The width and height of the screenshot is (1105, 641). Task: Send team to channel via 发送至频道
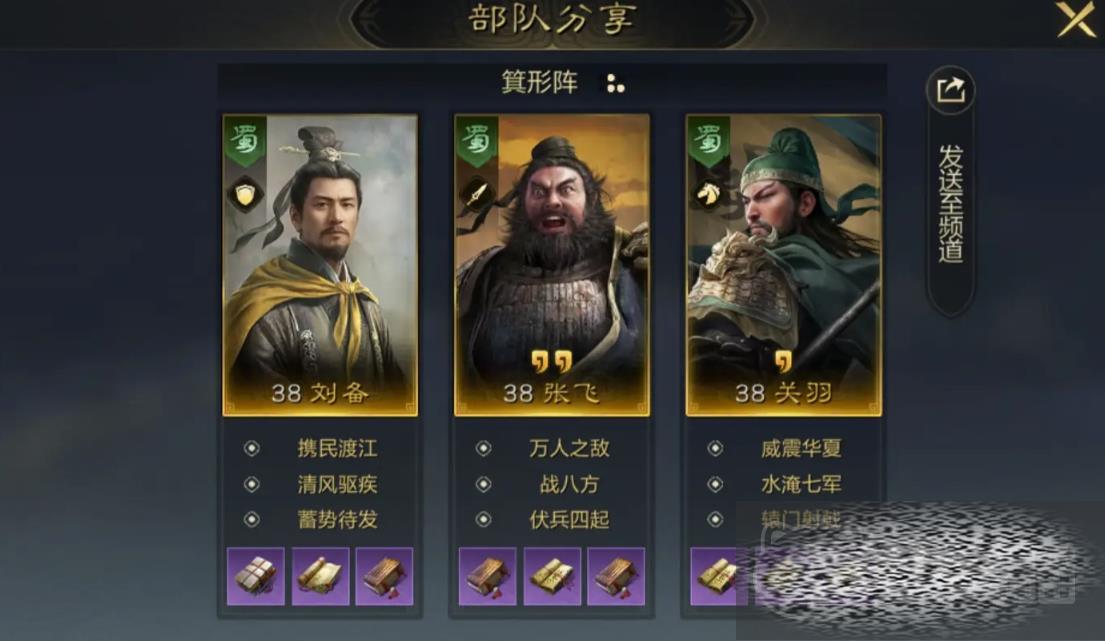(951, 204)
